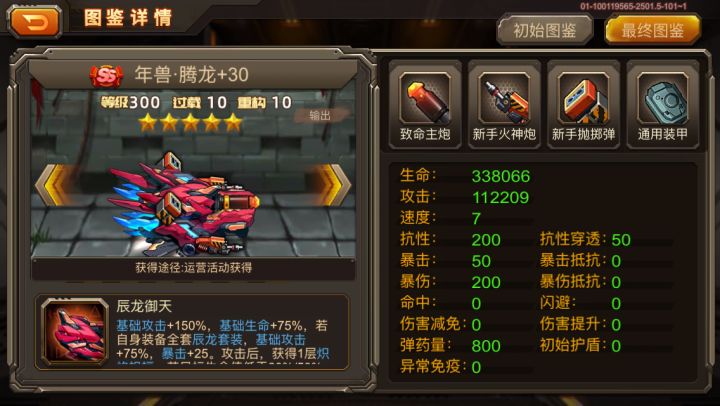Viewport: 720px width, 406px height.
Task: Switch to 初始图鉴 tab
Action: coord(545,30)
